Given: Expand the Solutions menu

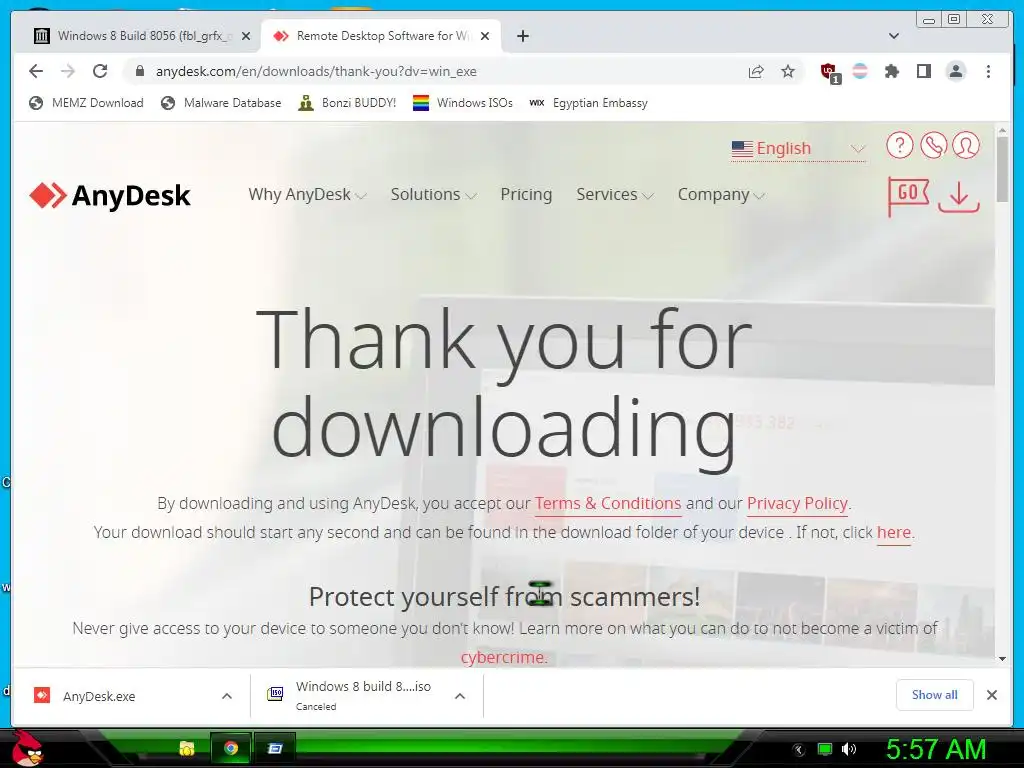Looking at the screenshot, I should 434,195.
